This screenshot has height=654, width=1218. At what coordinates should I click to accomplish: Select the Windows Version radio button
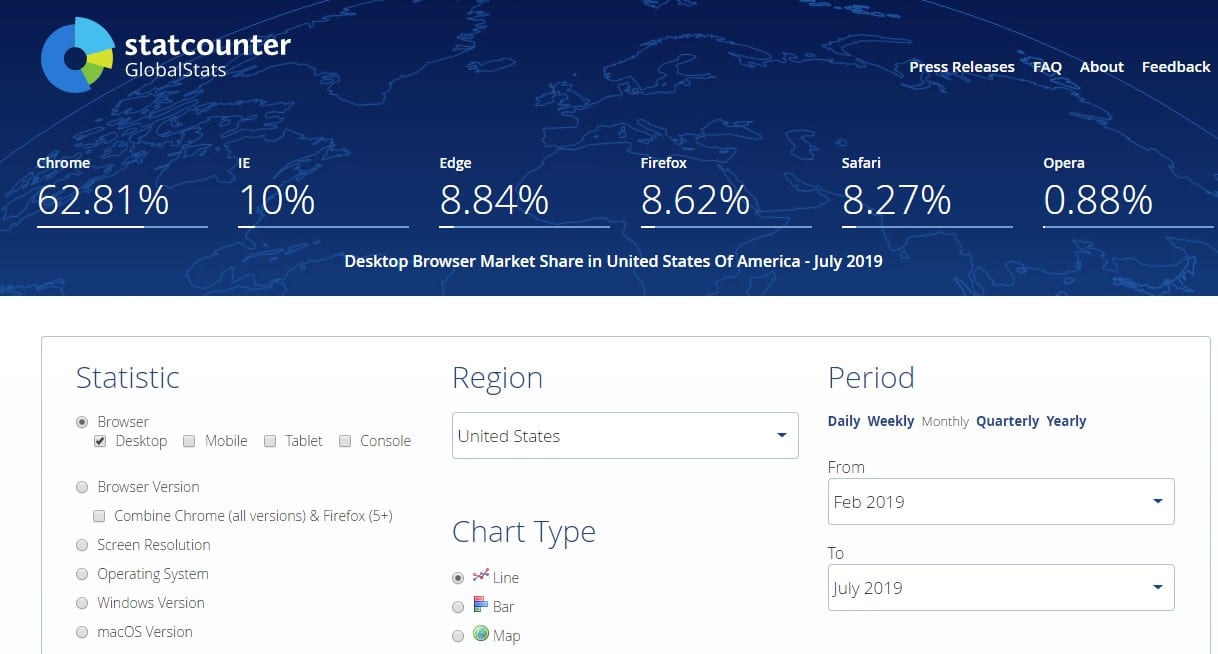82,603
